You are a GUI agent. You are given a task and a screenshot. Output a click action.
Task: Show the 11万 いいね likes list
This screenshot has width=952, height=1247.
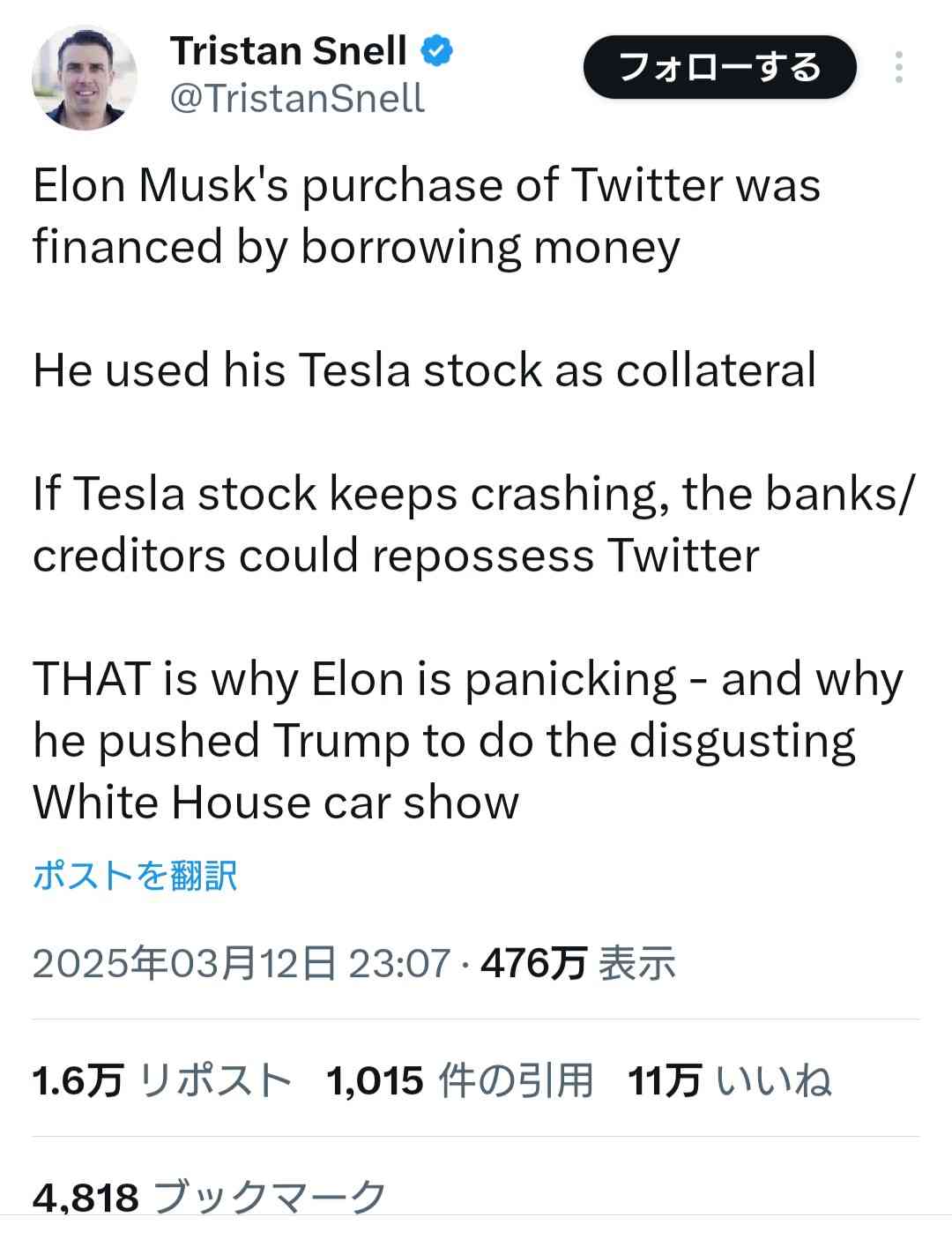[x=730, y=1080]
